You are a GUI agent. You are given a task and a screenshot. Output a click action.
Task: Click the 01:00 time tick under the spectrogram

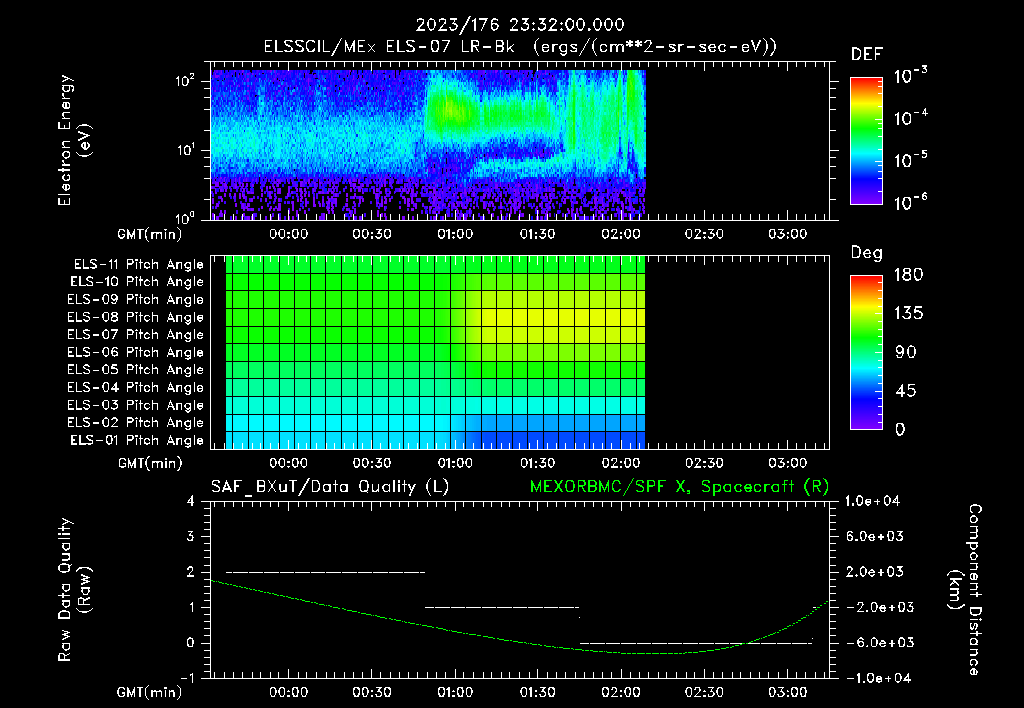tap(455, 234)
